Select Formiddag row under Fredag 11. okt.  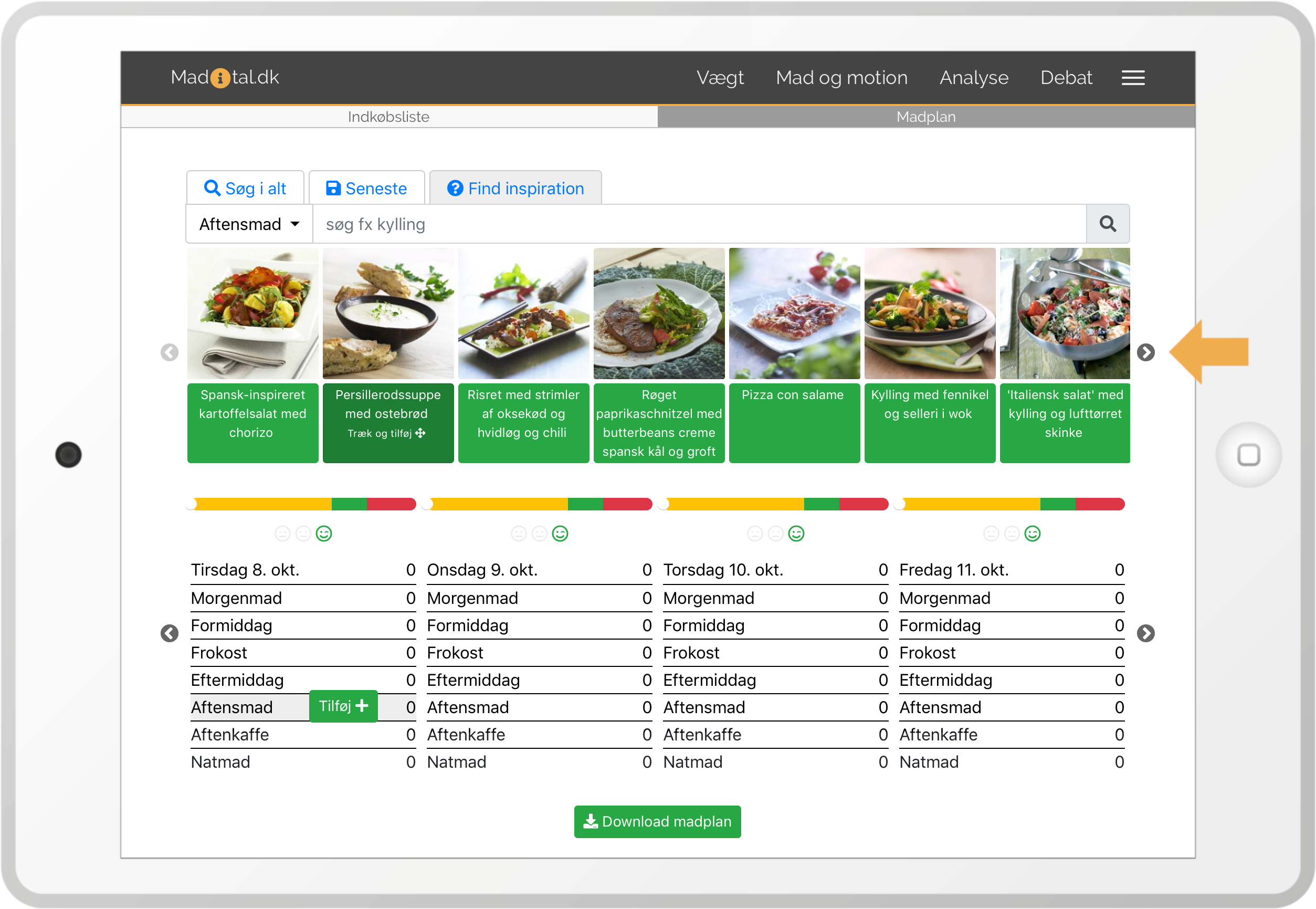click(x=1012, y=625)
